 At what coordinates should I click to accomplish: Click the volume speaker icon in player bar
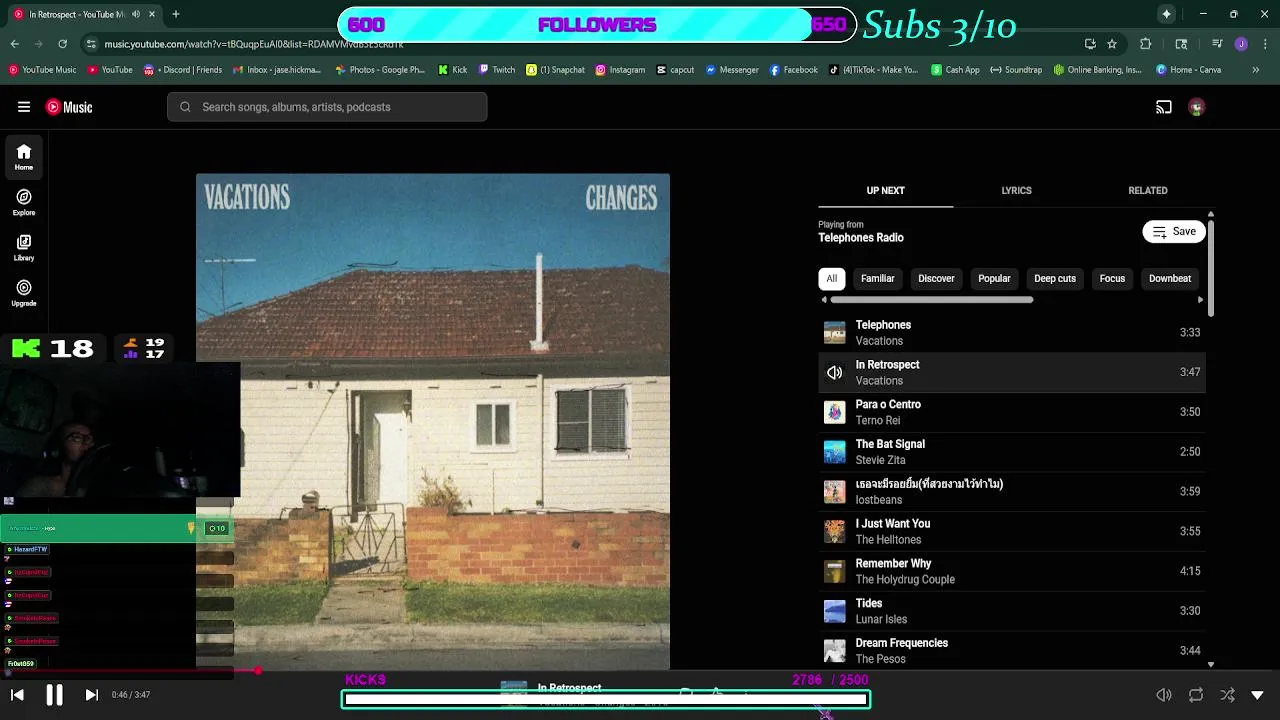[x=1164, y=695]
